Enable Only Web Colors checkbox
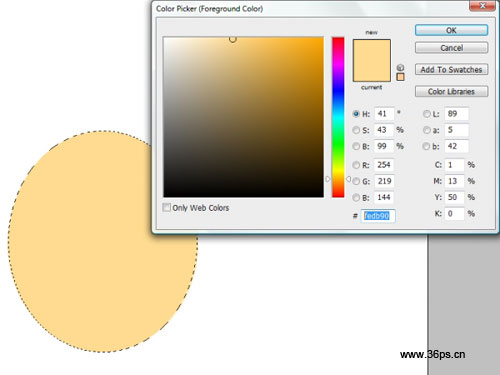The height and width of the screenshot is (375, 500). coord(166,207)
